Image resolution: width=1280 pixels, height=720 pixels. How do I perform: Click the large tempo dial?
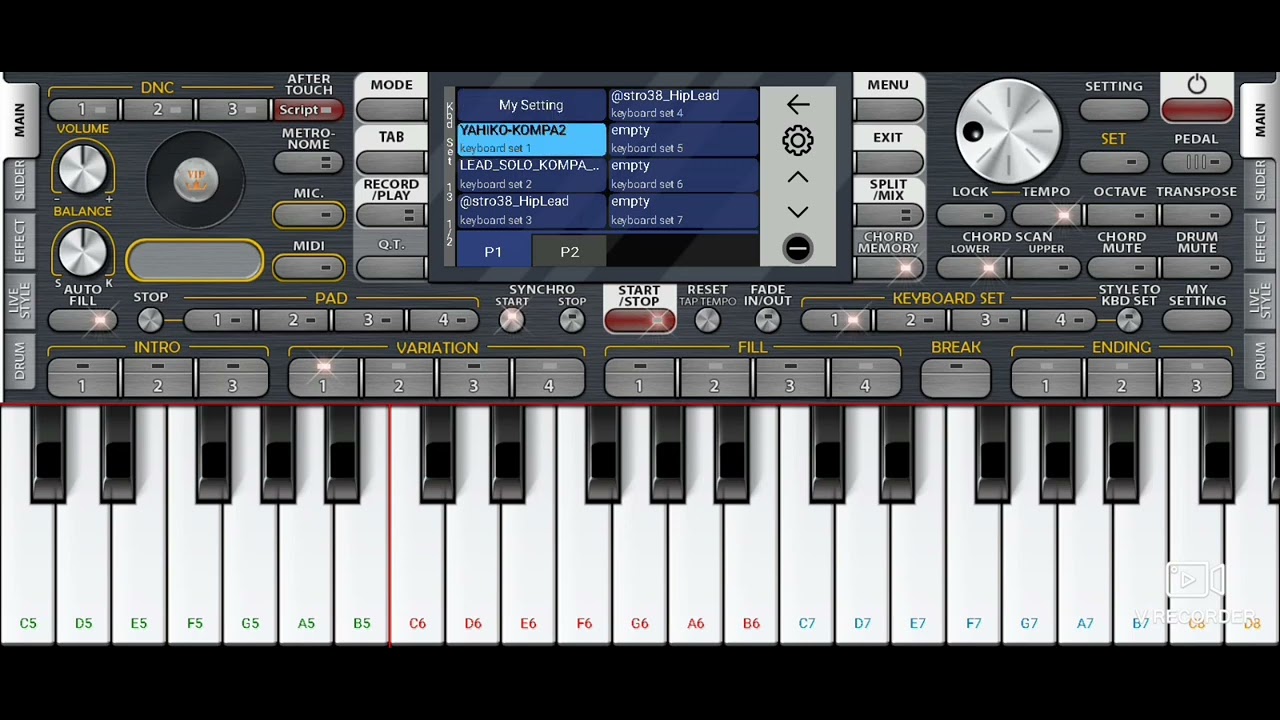[x=1008, y=132]
